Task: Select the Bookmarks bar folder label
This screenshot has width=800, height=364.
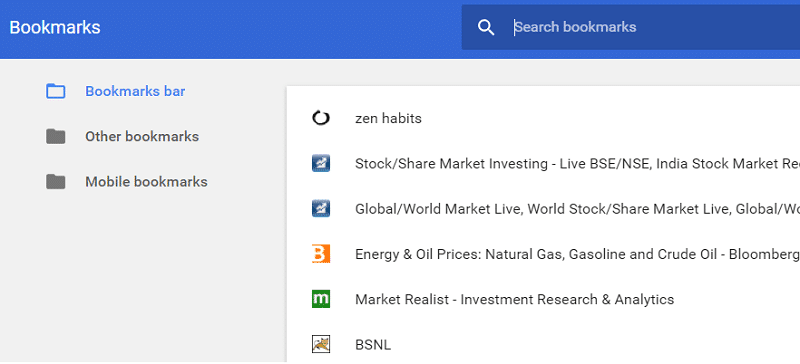Action: [x=135, y=92]
